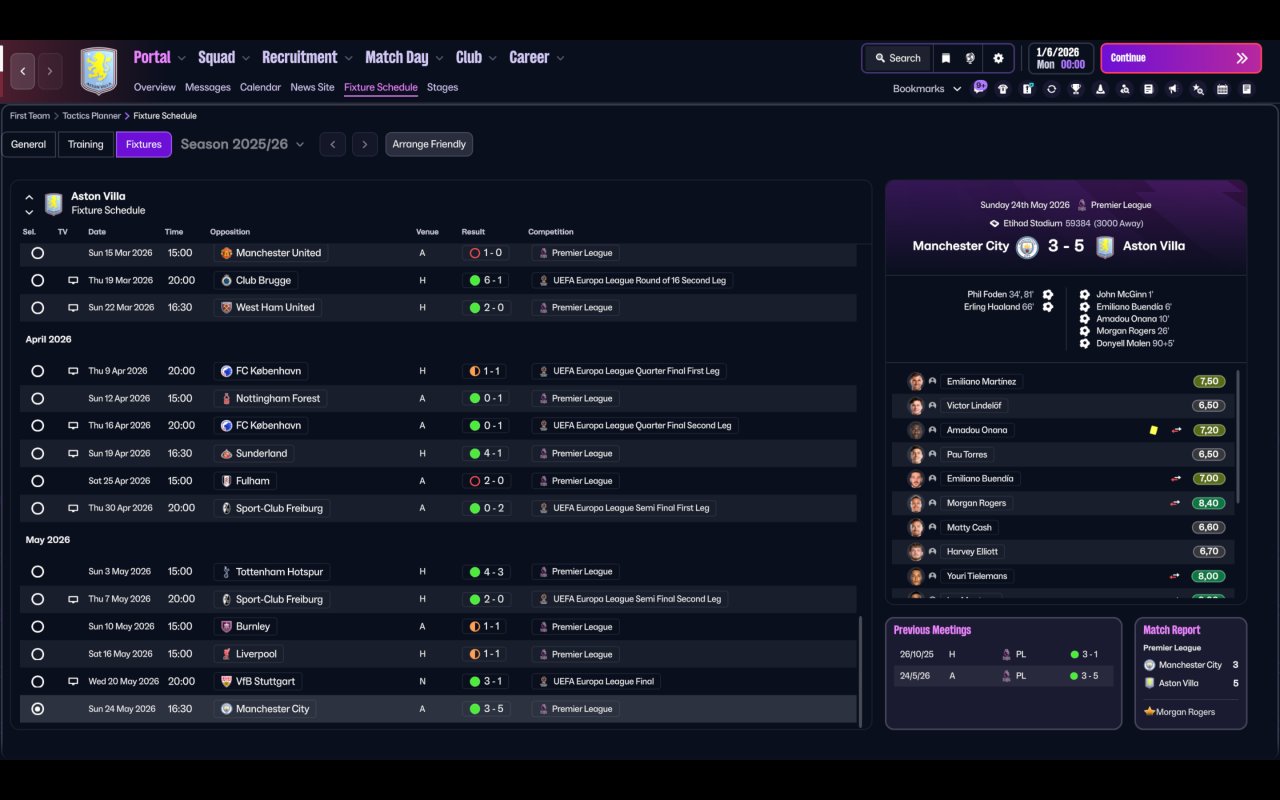The height and width of the screenshot is (800, 1280).
Task: Go to next season with right arrow
Action: click(x=365, y=144)
